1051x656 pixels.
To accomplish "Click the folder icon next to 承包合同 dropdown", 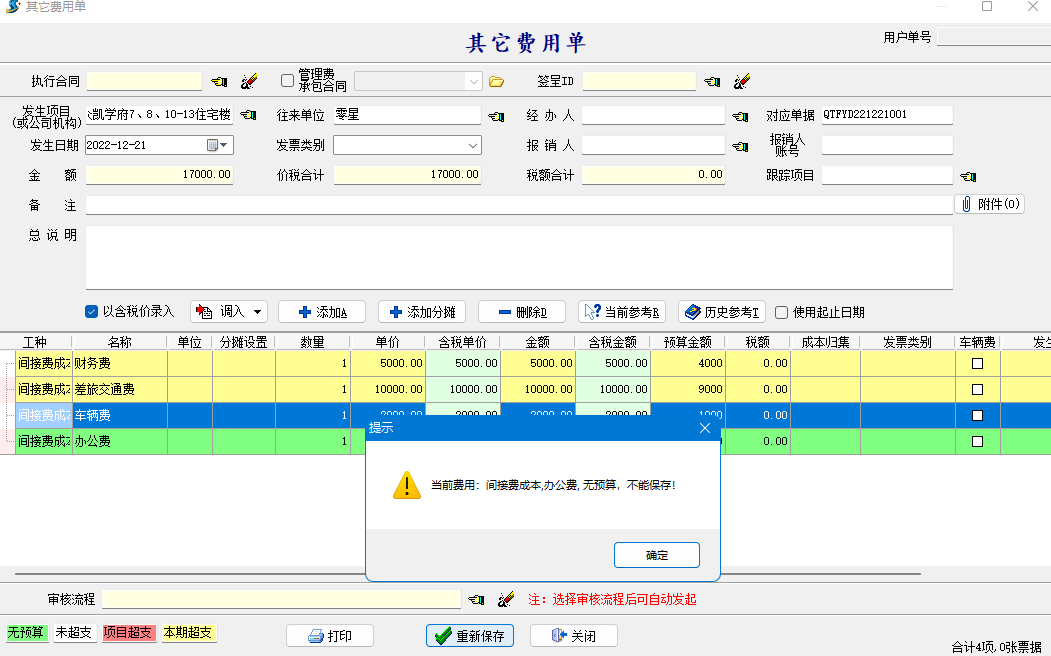I will click(x=496, y=81).
